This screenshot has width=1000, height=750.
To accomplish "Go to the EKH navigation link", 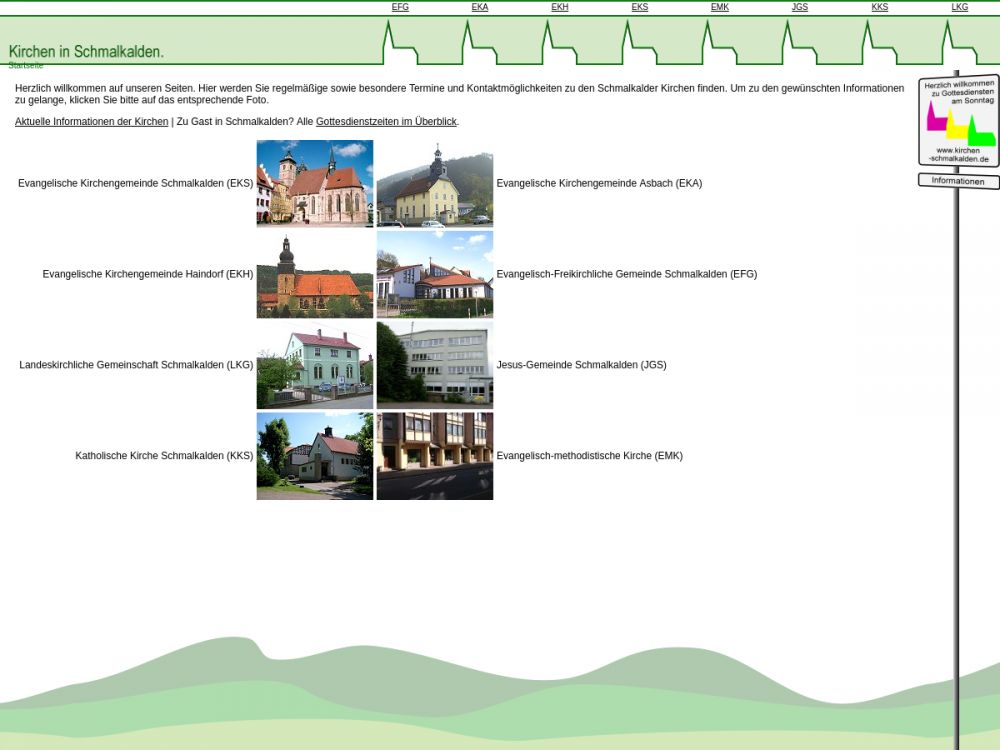I will (560, 7).
